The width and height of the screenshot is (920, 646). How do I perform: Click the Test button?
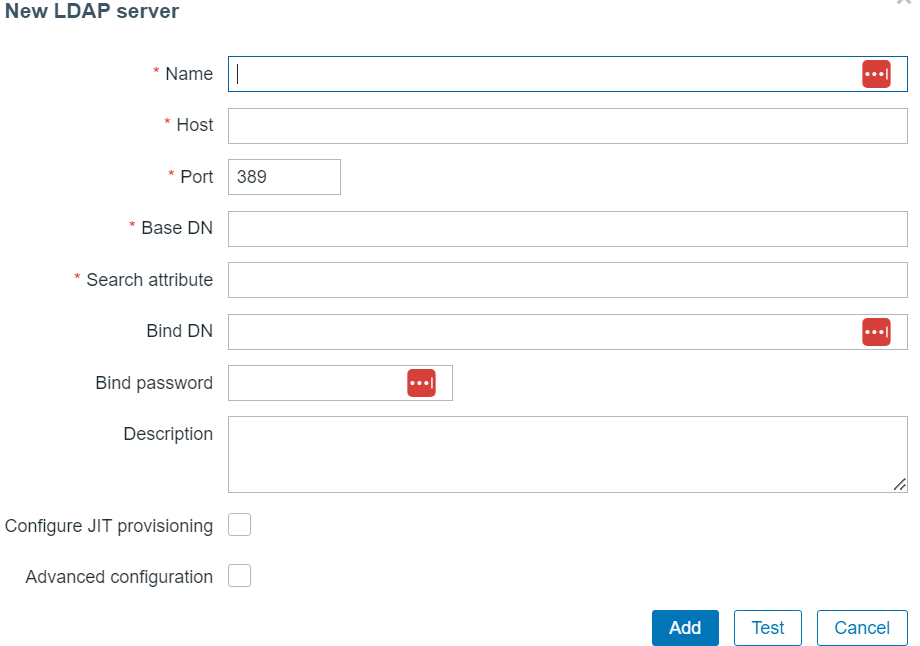point(768,628)
